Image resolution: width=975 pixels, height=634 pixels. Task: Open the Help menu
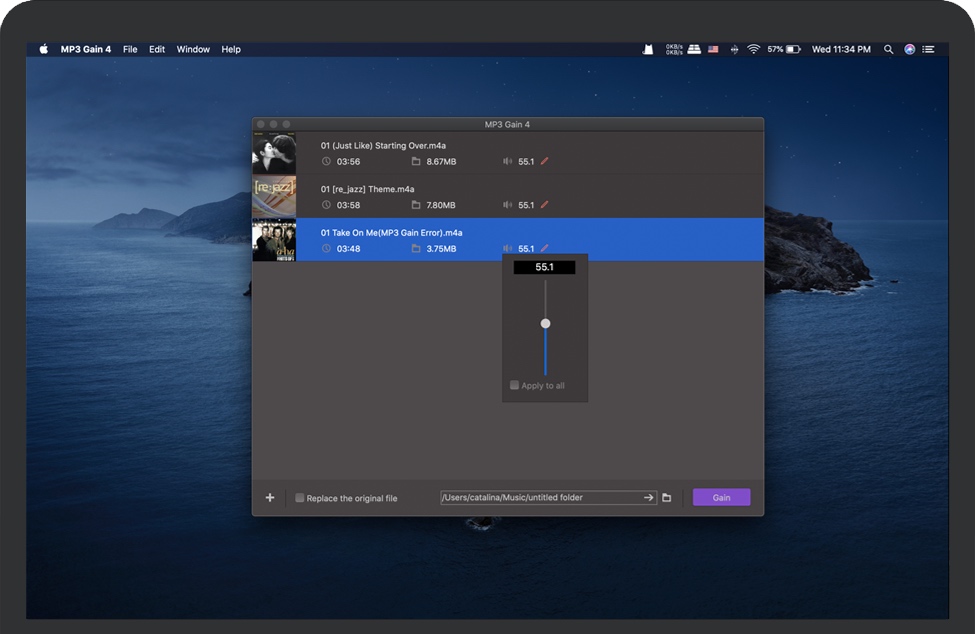click(231, 49)
